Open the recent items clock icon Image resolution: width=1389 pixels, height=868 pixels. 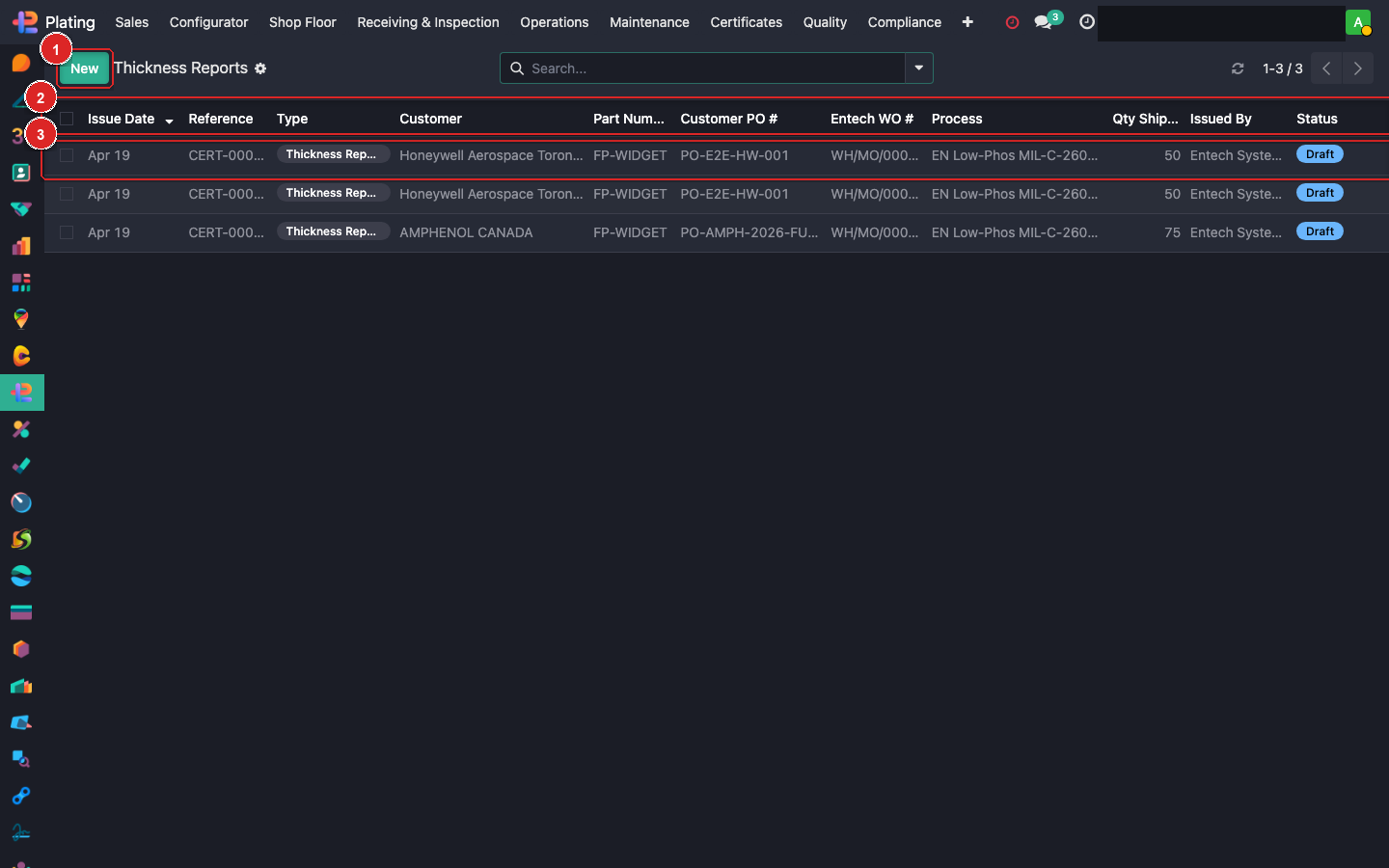(x=1086, y=22)
